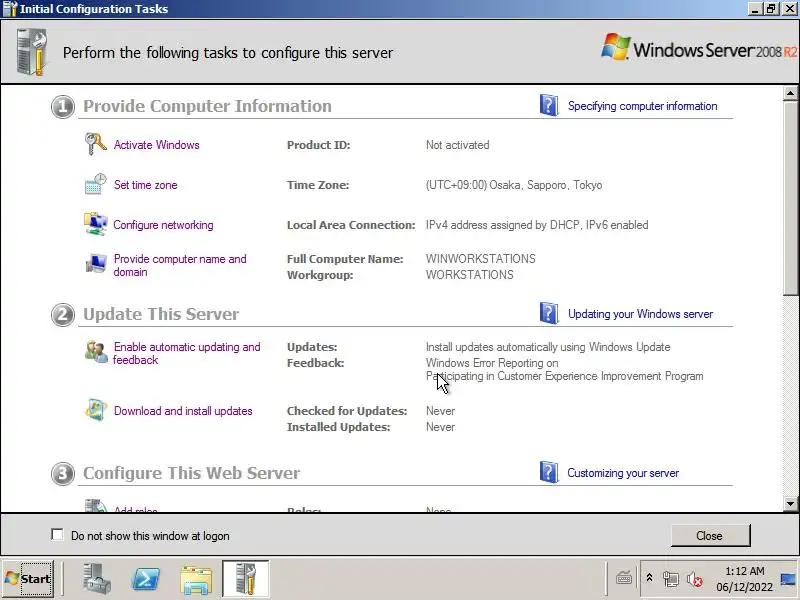Select Initial Configuration Tasks taskbar button
This screenshot has height=600, width=800.
tap(245, 578)
